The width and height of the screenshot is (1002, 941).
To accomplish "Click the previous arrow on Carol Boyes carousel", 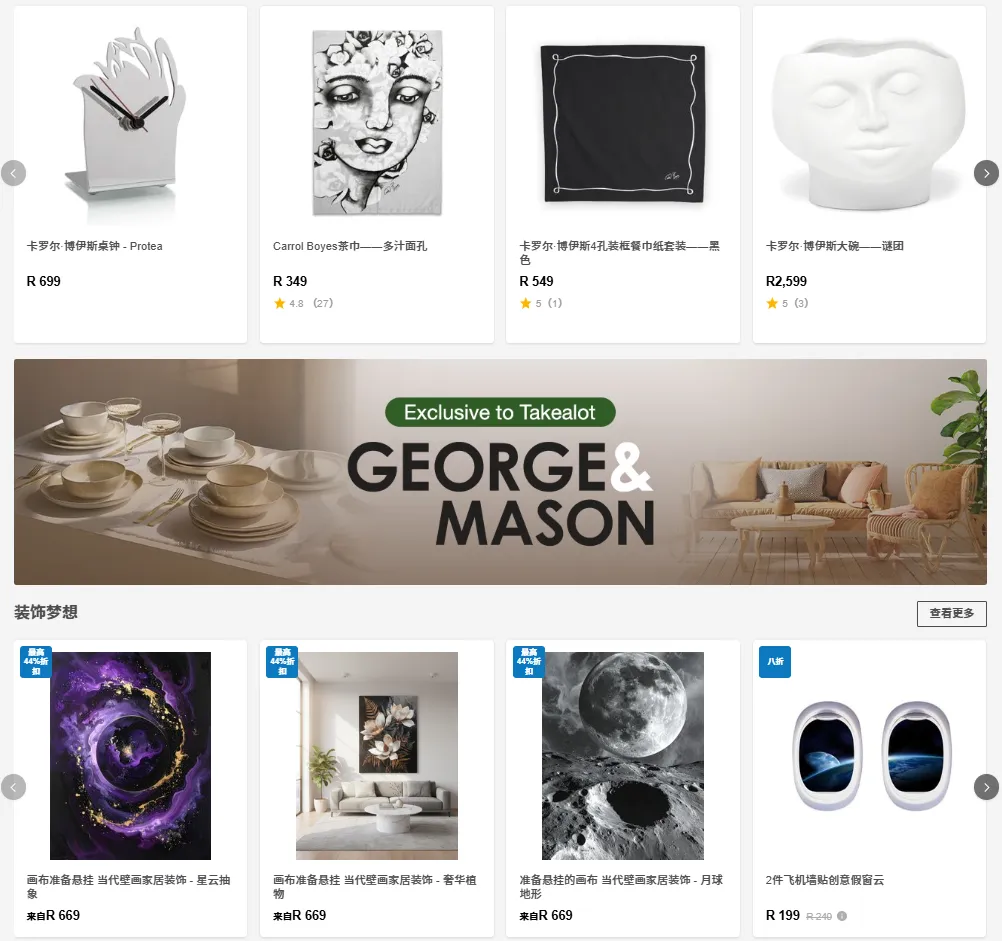I will (x=13, y=173).
